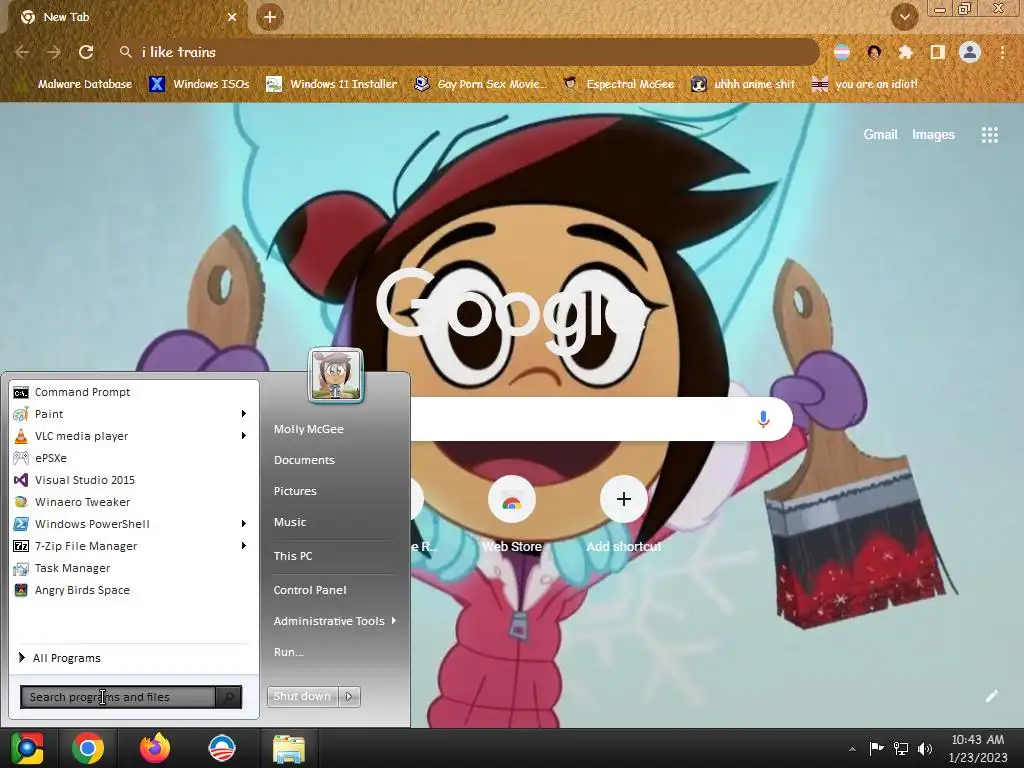This screenshot has height=768, width=1024.
Task: Open network tray icon
Action: [901, 748]
